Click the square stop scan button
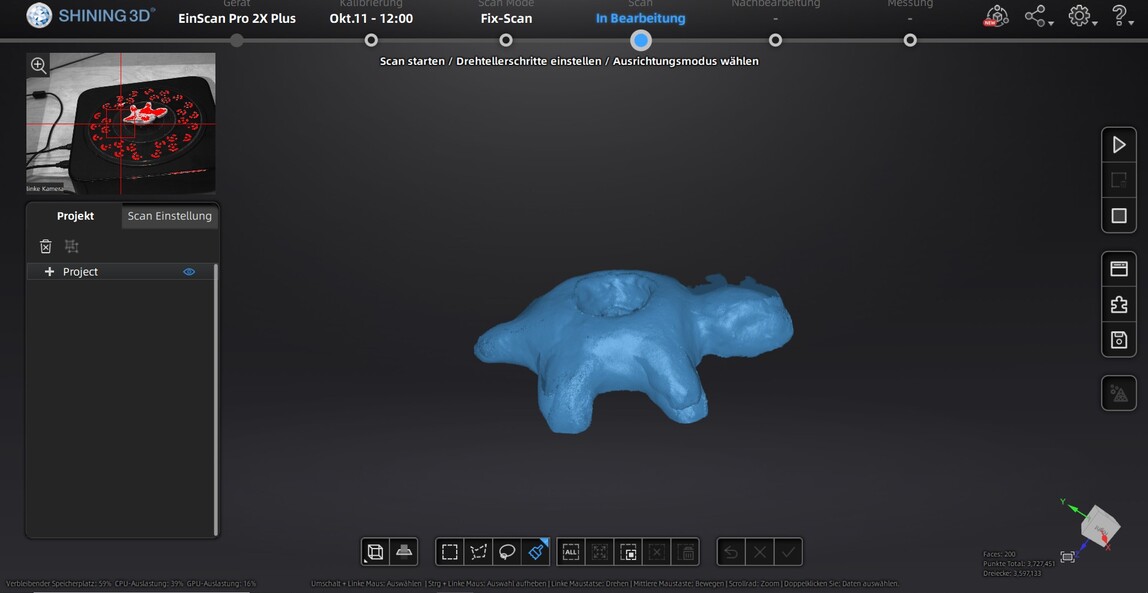Viewport: 1148px width, 593px height. 1119,216
